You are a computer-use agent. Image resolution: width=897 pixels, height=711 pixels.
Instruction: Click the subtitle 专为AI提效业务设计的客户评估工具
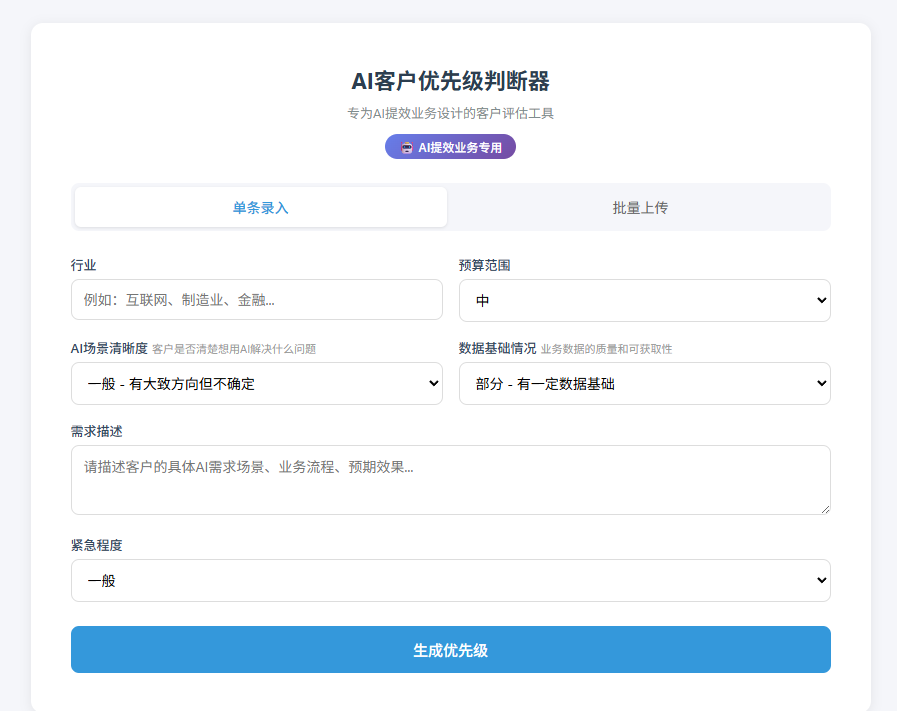tap(450, 113)
